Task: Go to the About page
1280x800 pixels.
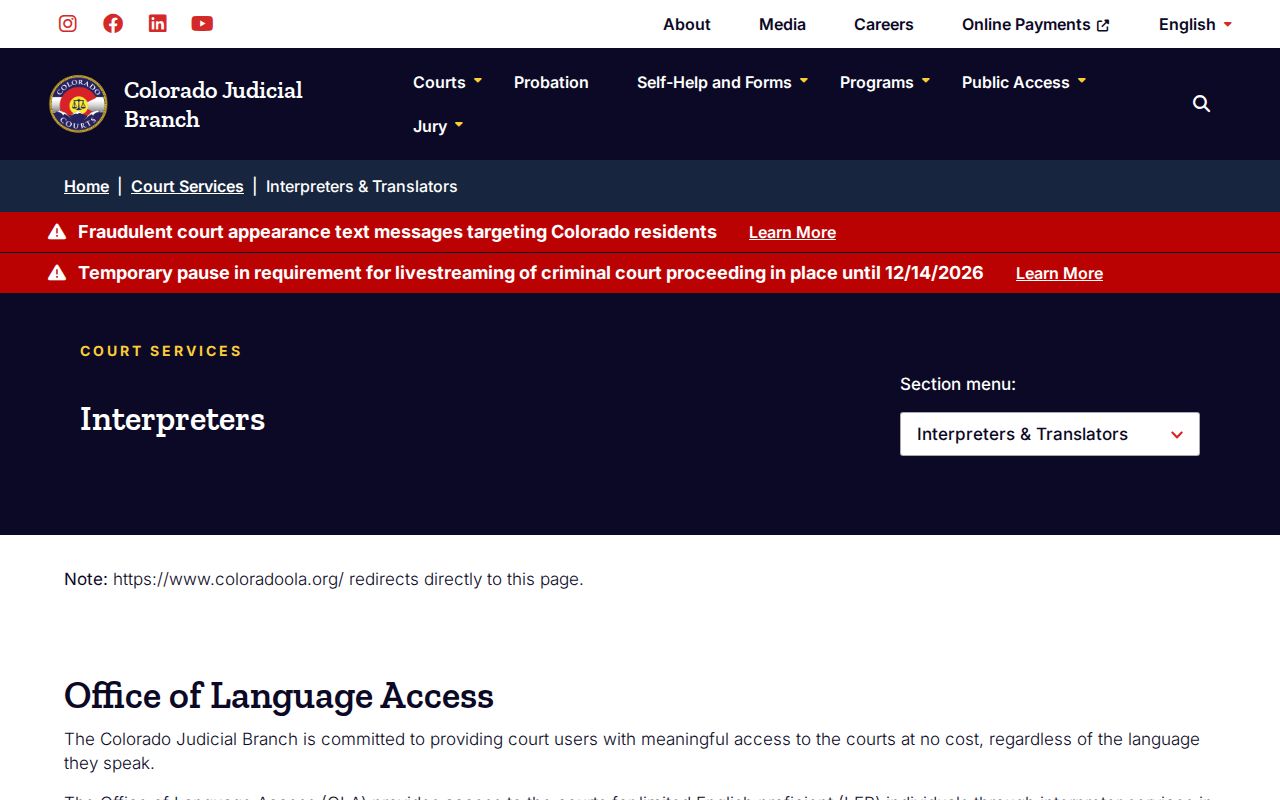Action: [x=687, y=24]
